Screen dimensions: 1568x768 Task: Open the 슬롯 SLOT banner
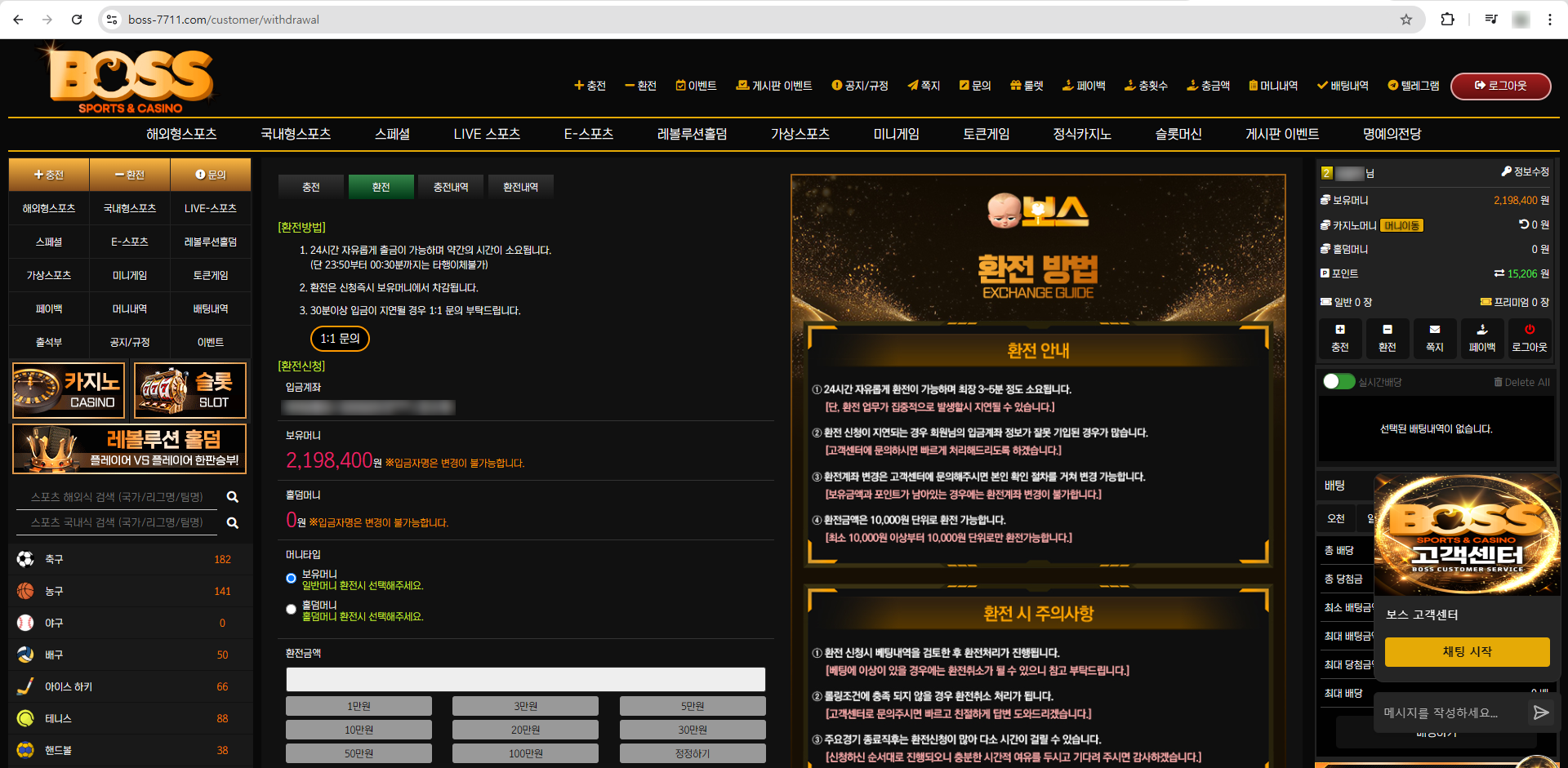190,390
